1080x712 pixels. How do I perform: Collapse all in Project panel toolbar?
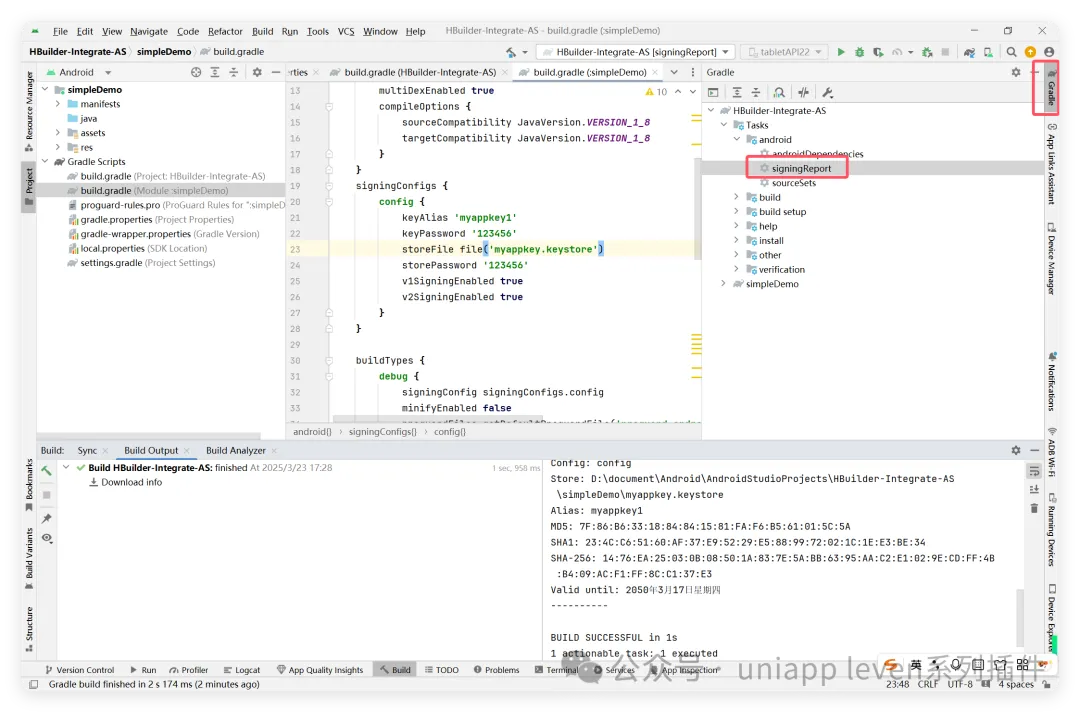pyautogui.click(x=233, y=72)
